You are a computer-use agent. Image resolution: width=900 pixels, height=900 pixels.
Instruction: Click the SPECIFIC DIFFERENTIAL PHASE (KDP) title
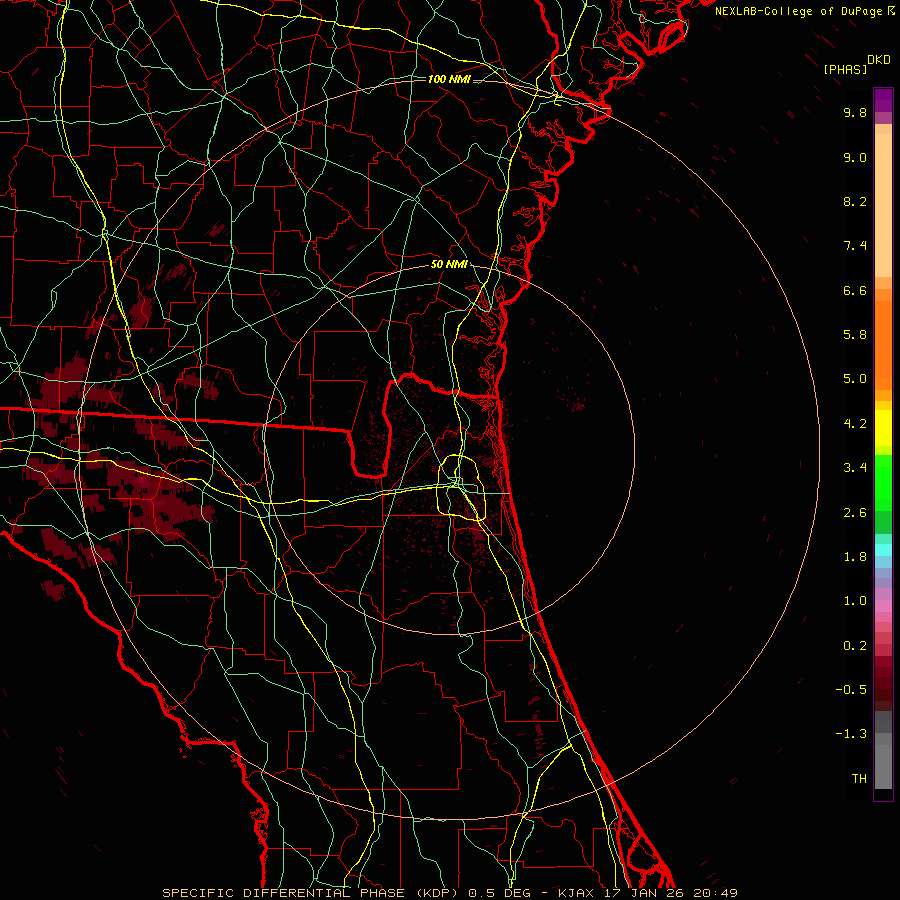[310, 893]
